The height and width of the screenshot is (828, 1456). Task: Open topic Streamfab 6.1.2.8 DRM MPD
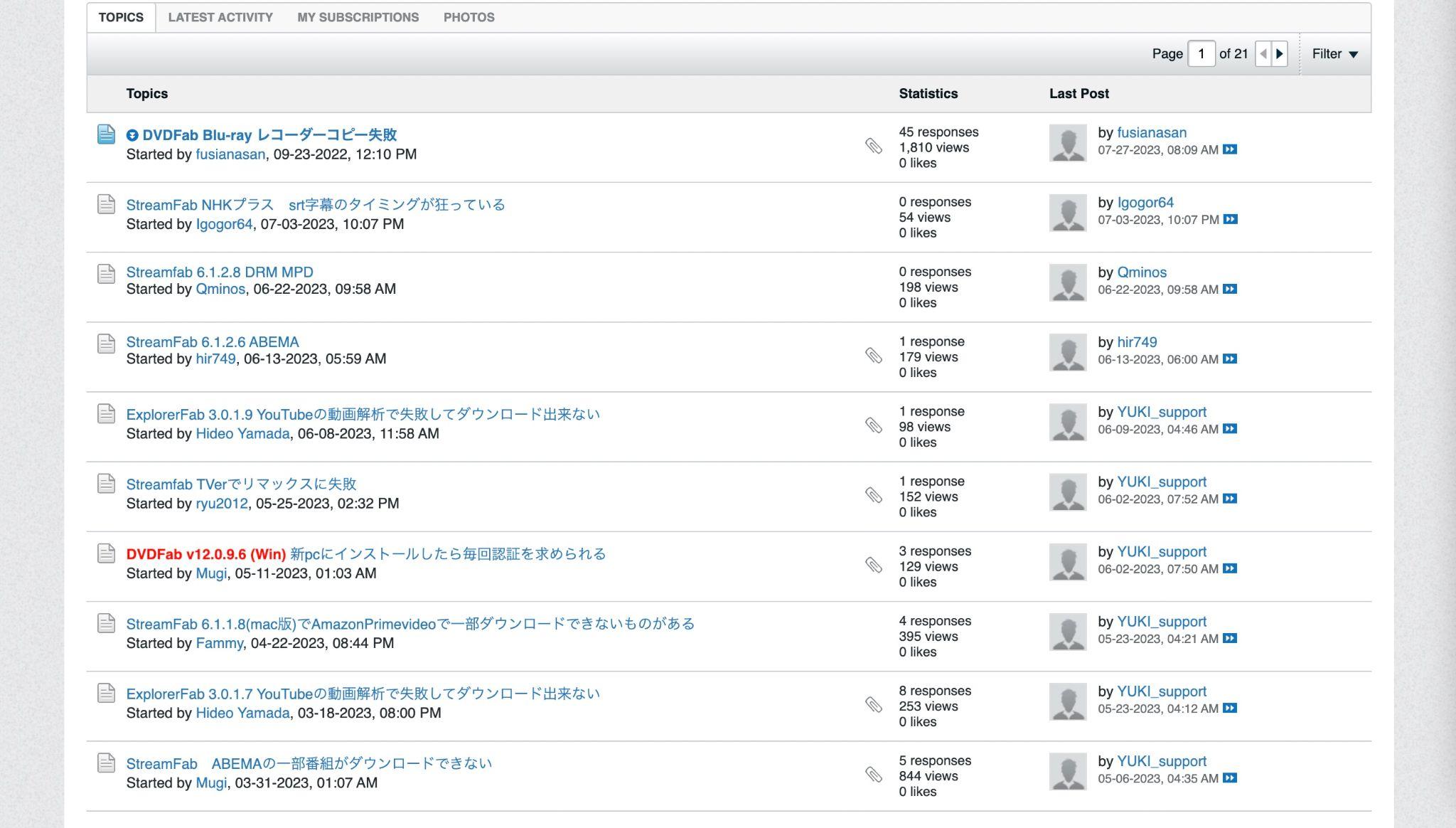pyautogui.click(x=220, y=272)
